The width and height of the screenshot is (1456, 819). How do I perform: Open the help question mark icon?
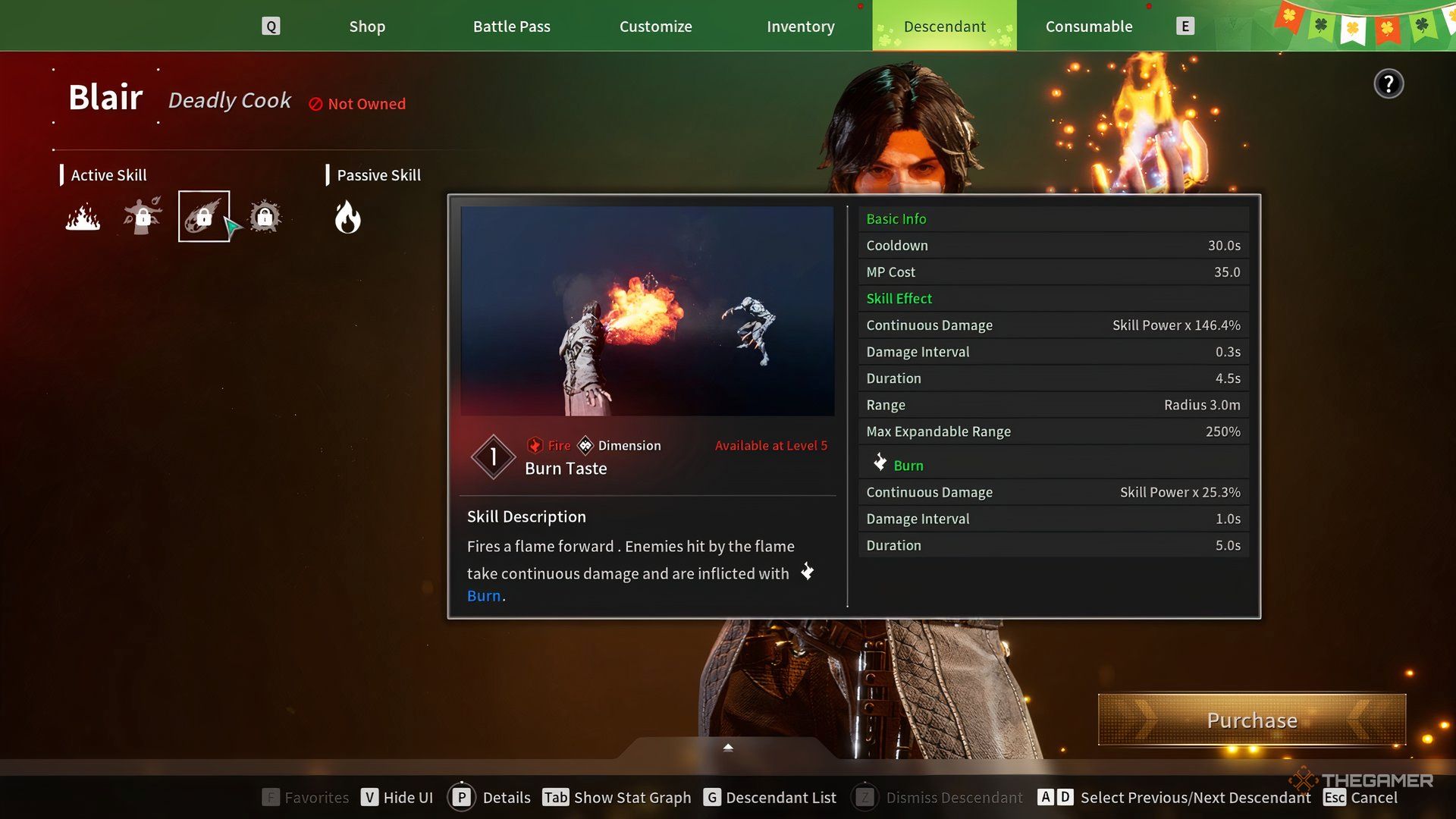click(x=1389, y=83)
